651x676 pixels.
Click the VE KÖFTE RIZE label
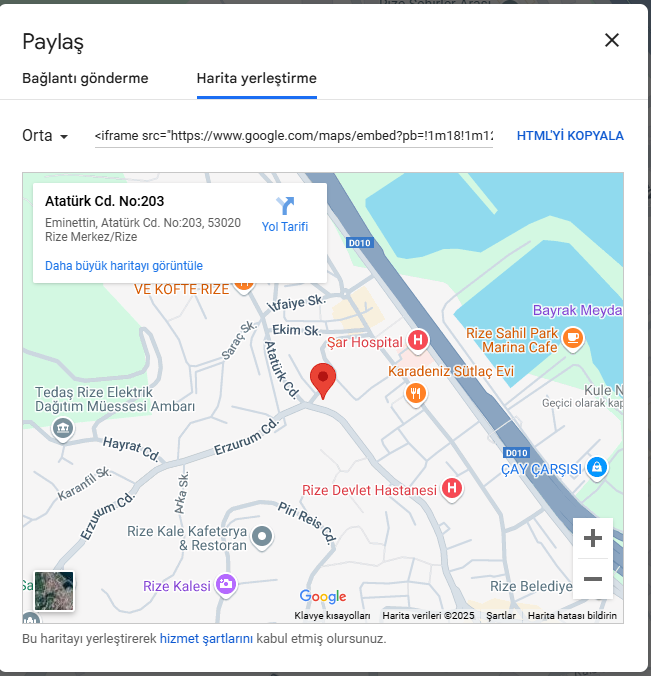click(x=181, y=289)
